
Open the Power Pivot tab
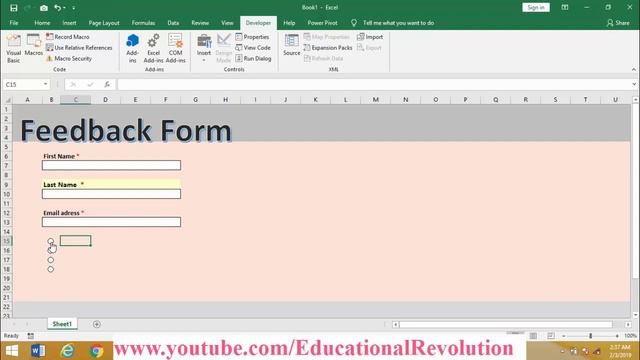coord(322,23)
